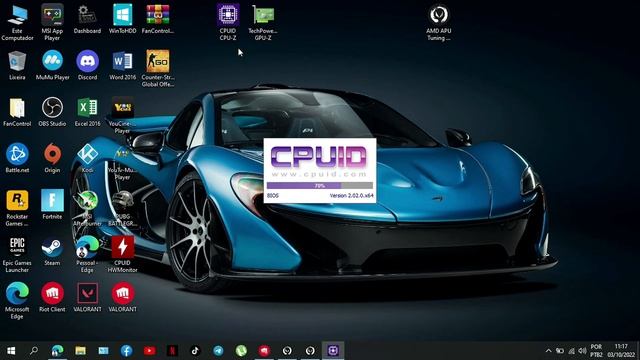
Task: Select VALORANT shortcut with the V logo
Action: tap(87, 298)
